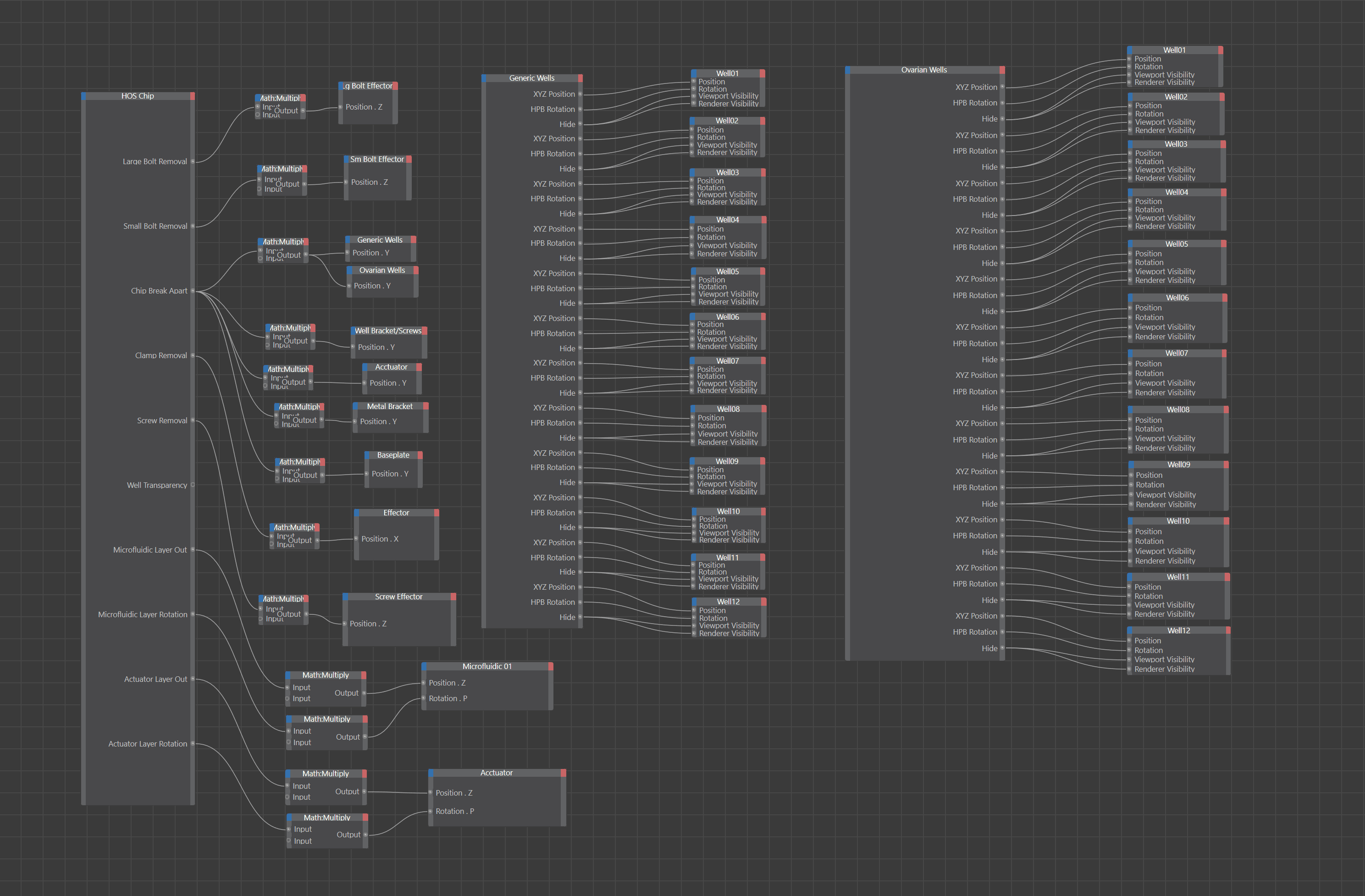The height and width of the screenshot is (896, 1365).
Task: Click Position . Y port on Metal Bracket node
Action: [x=355, y=422]
